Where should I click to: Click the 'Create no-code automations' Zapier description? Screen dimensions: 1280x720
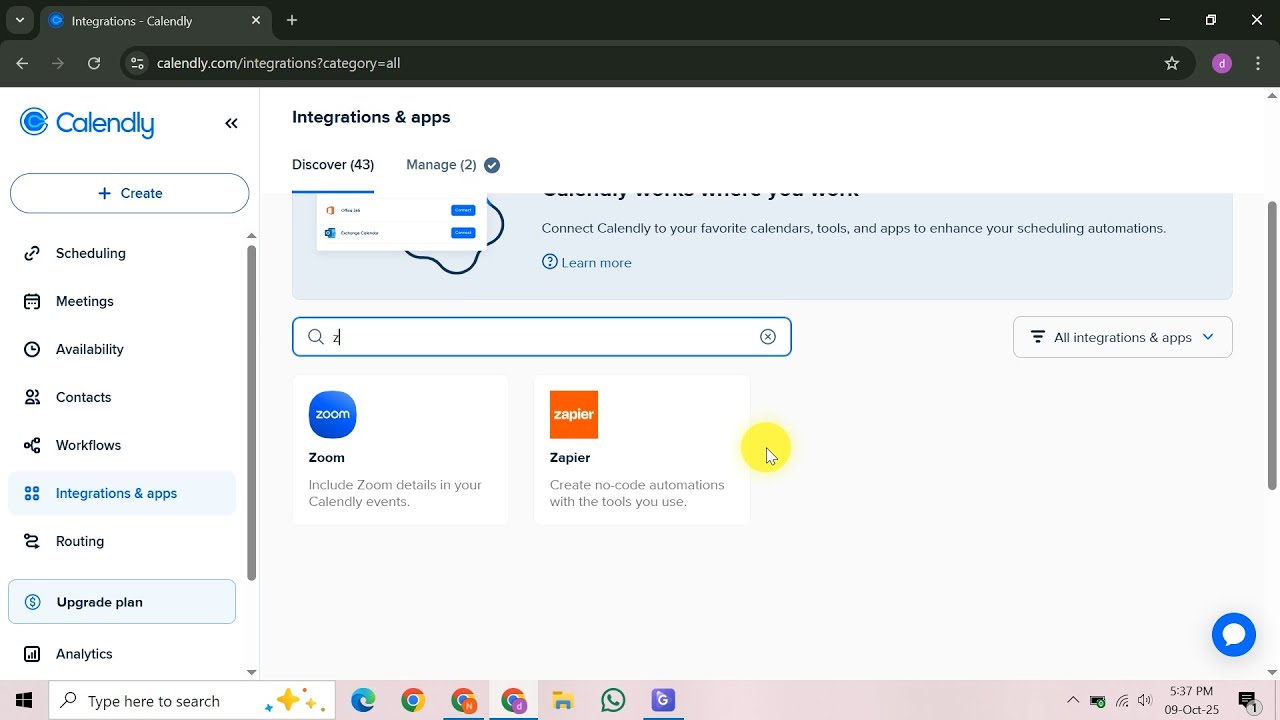coord(637,493)
